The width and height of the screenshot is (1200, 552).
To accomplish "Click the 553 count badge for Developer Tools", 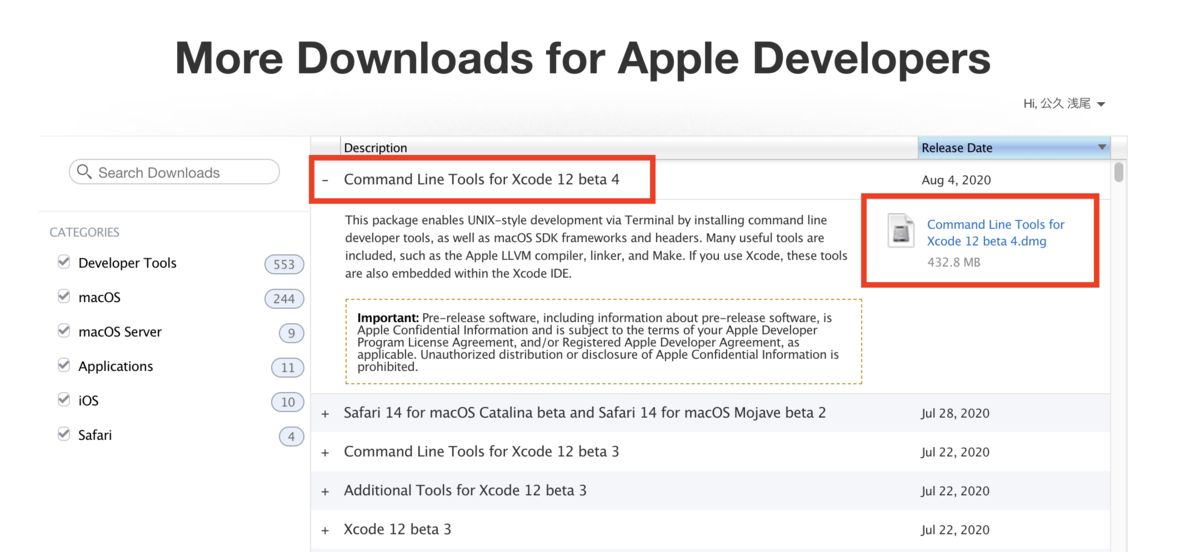I will 284,264.
